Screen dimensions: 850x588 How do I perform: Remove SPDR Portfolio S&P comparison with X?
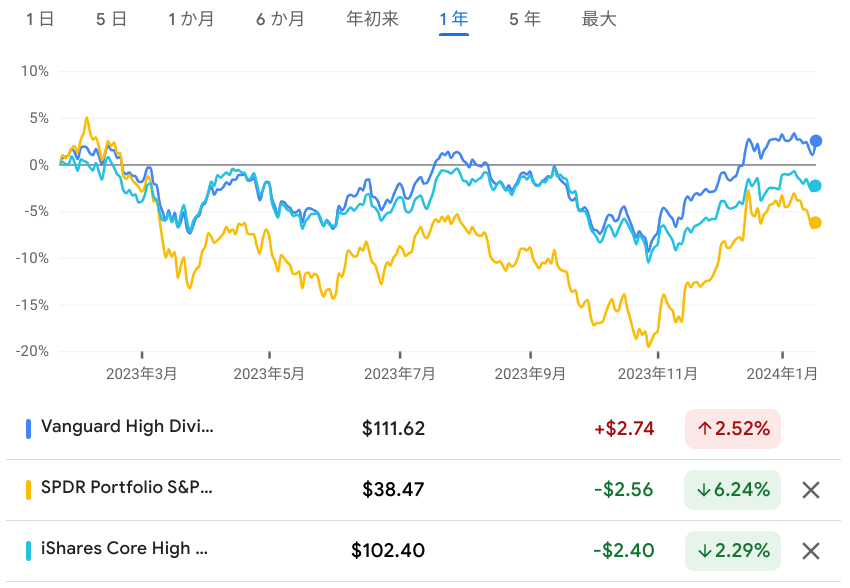[x=810, y=490]
